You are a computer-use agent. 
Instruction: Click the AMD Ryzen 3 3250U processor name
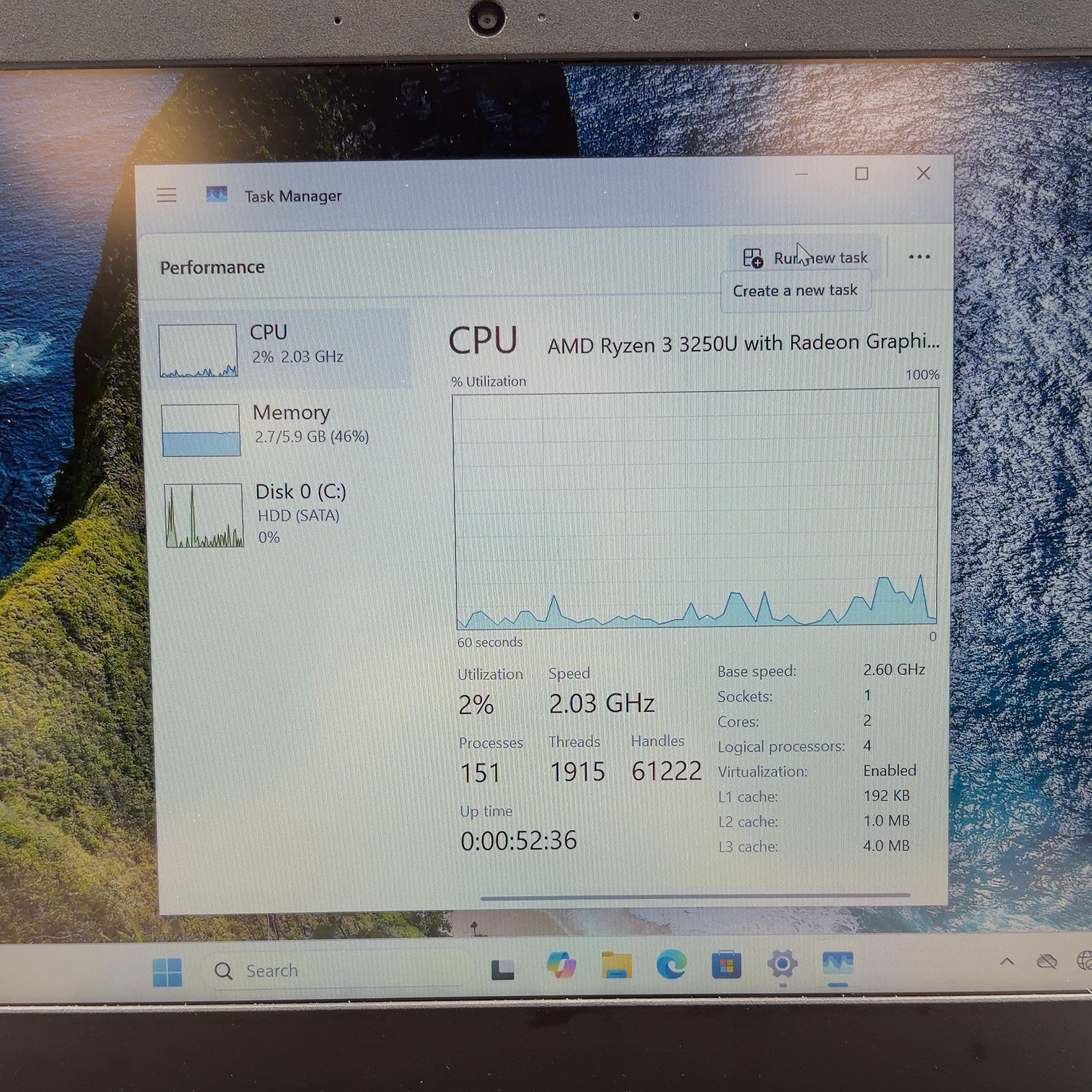(x=743, y=344)
